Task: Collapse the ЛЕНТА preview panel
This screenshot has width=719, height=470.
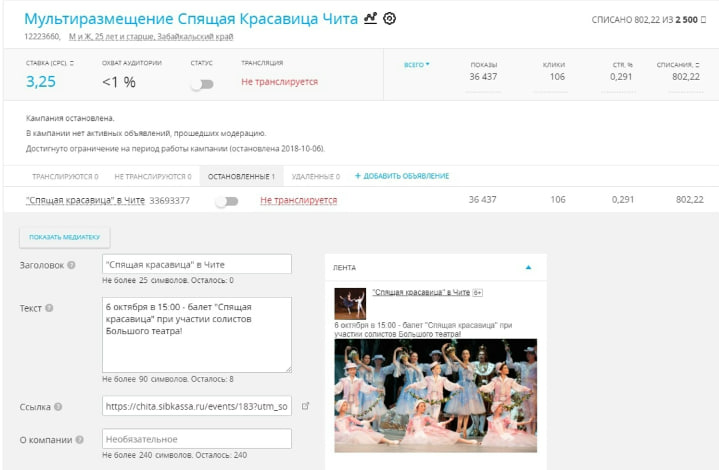Action: coord(528,267)
